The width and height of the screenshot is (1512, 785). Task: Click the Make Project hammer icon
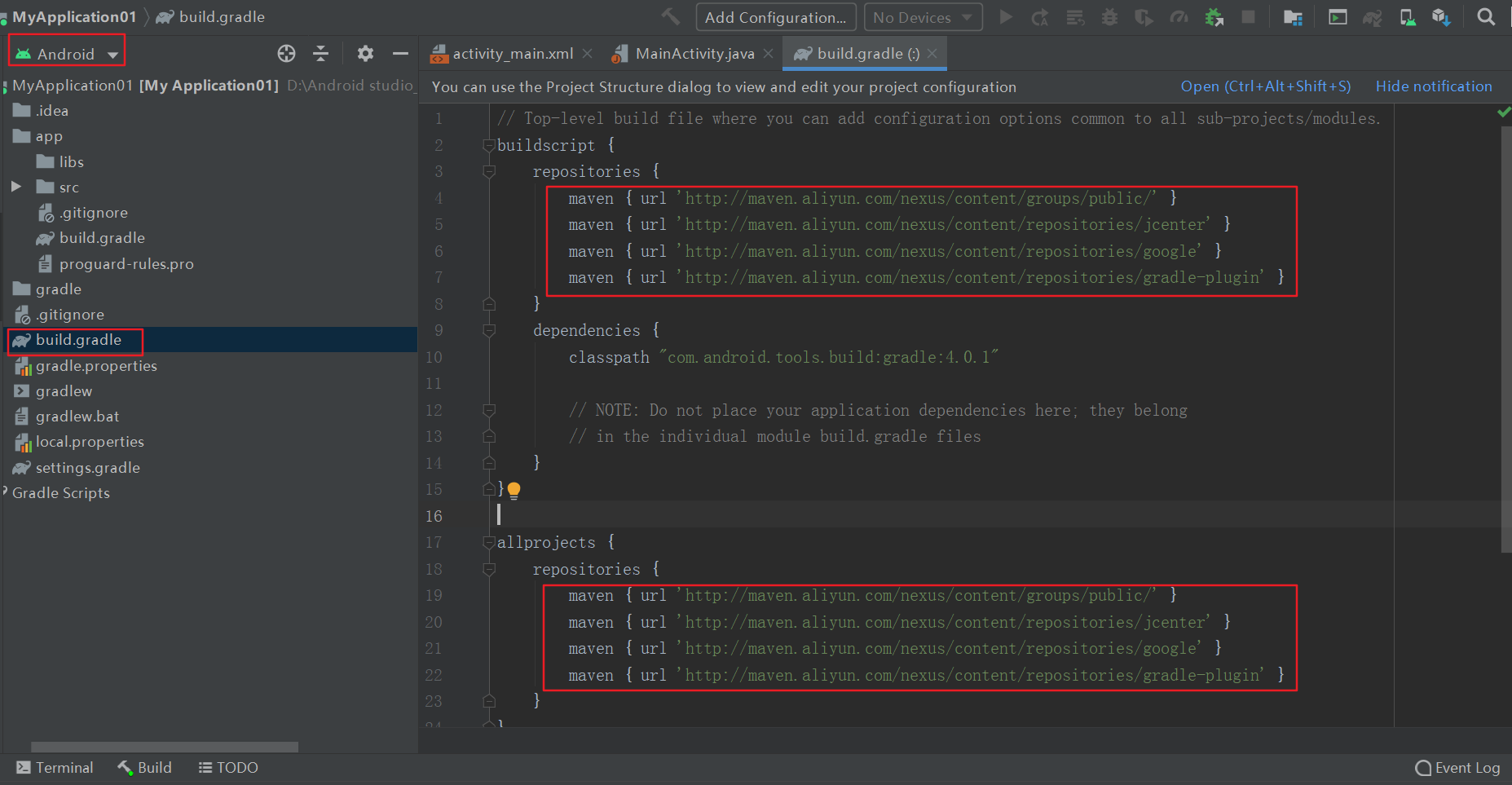pyautogui.click(x=670, y=16)
